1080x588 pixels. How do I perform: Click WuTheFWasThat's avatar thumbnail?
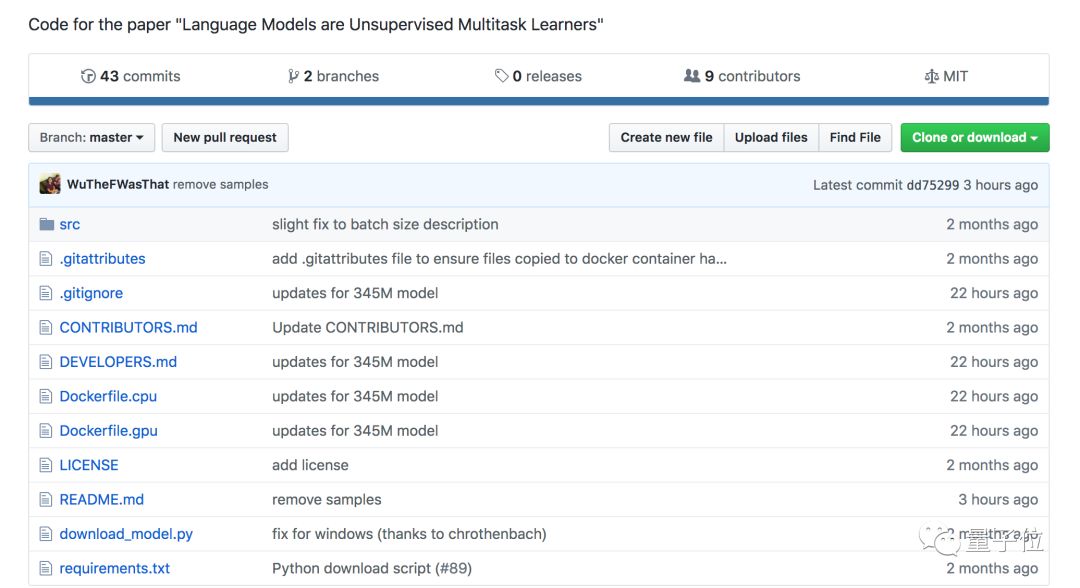pos(50,185)
